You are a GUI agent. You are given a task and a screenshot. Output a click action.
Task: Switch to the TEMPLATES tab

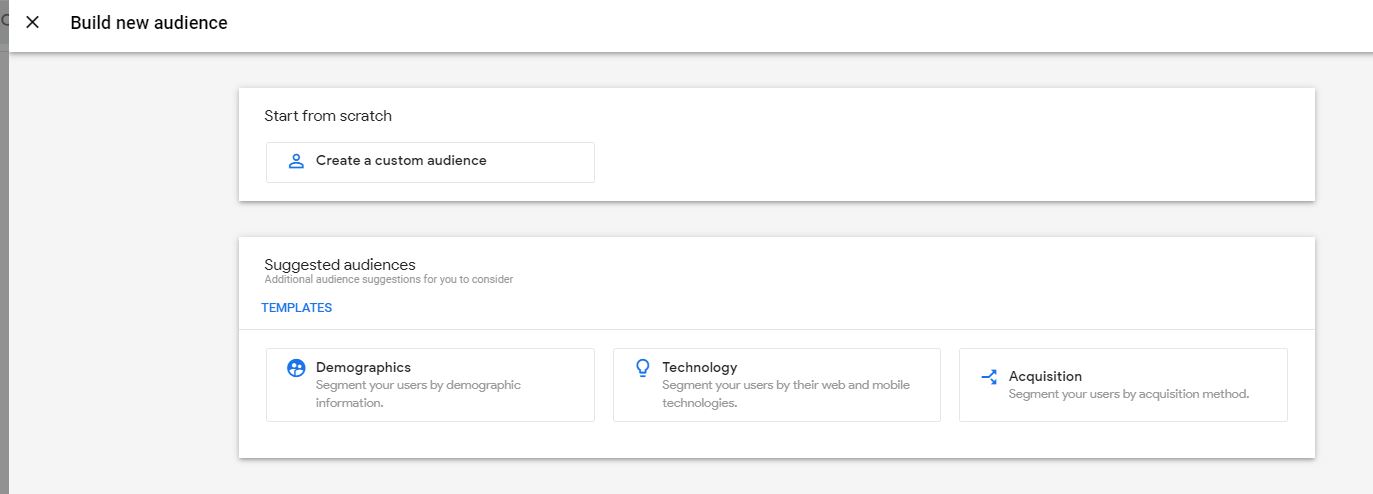(x=297, y=308)
